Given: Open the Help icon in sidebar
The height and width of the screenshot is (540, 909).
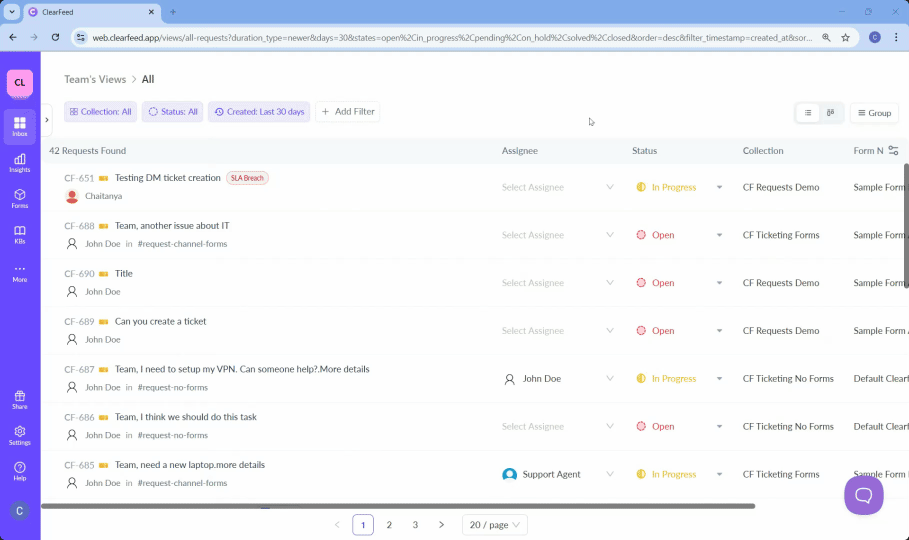Looking at the screenshot, I should click(x=20, y=471).
